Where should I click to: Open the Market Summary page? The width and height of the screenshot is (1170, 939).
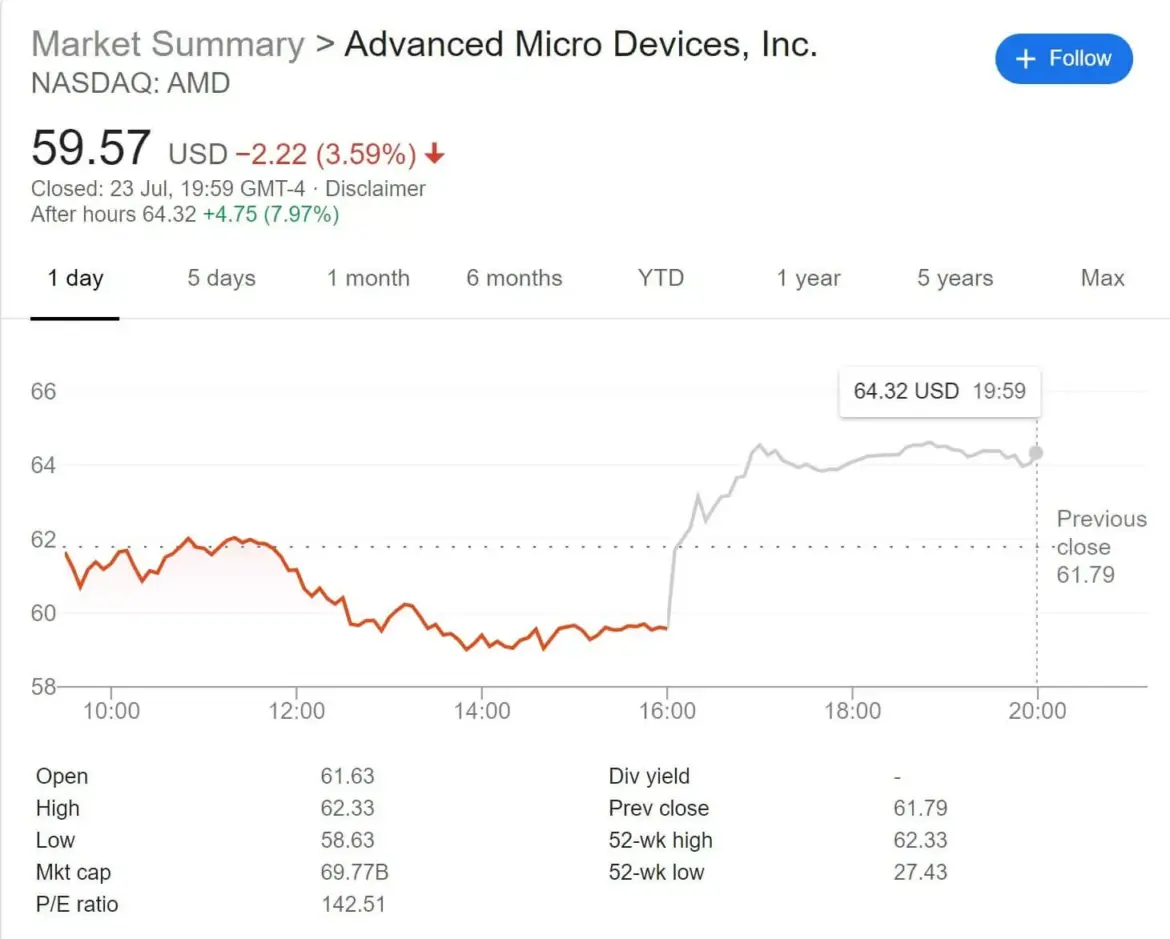(167, 44)
